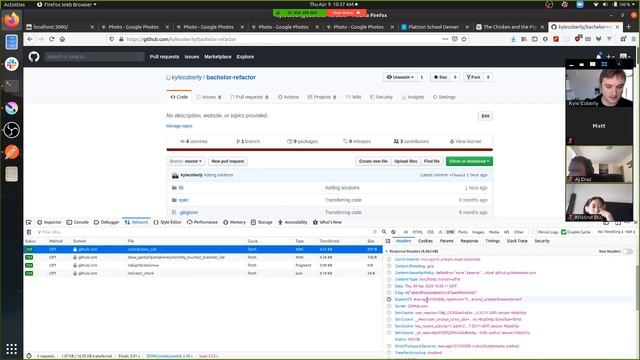Open Postman from the Ubuntu dock
640x360 pixels.
(x=11, y=152)
